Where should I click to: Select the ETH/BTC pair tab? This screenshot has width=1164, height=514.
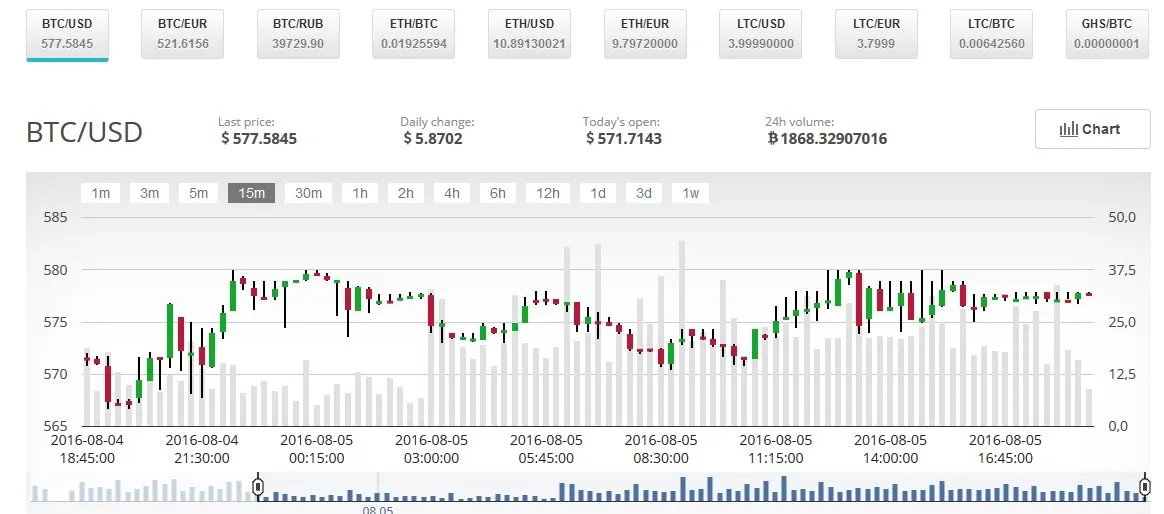point(413,34)
